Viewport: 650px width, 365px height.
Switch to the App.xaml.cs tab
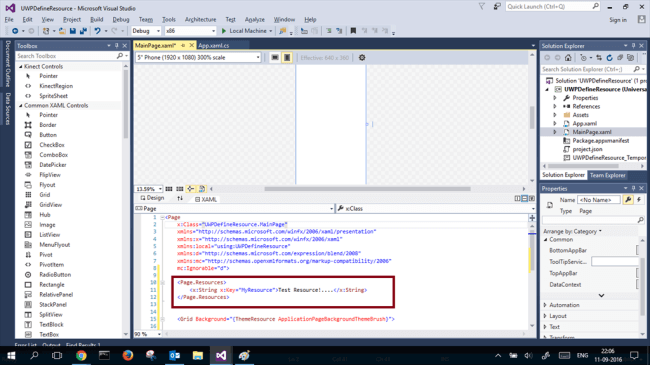[213, 46]
